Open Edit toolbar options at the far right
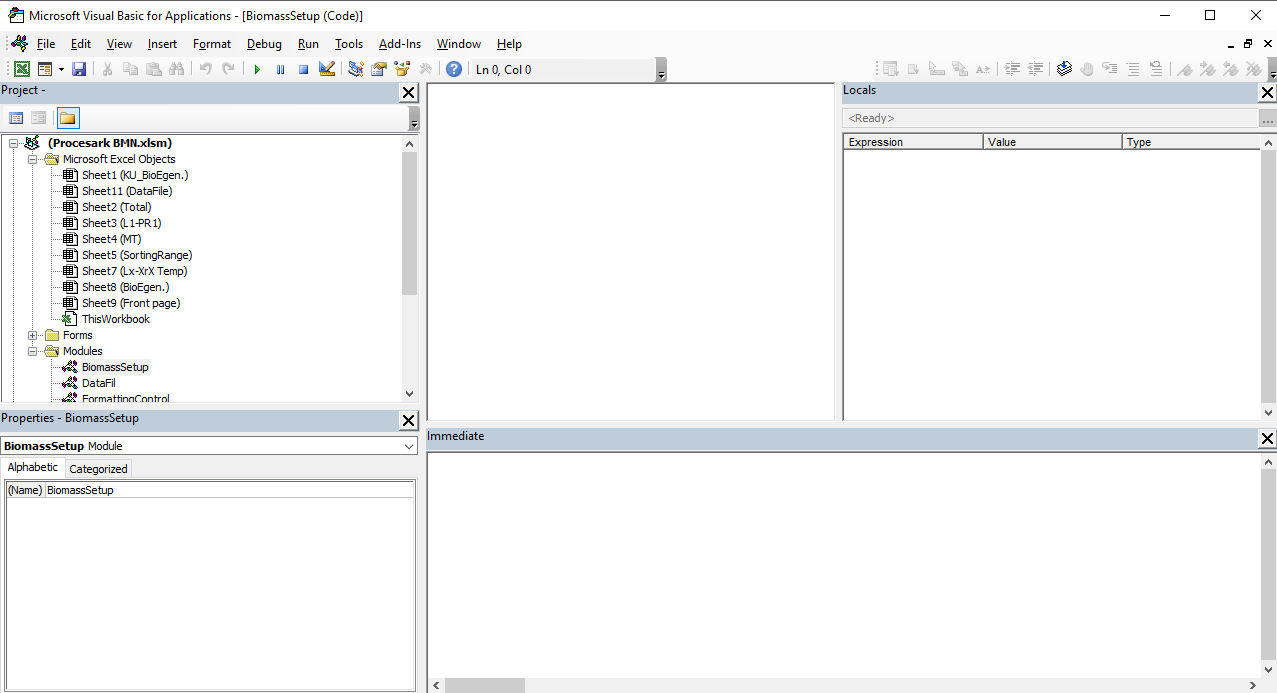1277x693 pixels. (x=1272, y=70)
